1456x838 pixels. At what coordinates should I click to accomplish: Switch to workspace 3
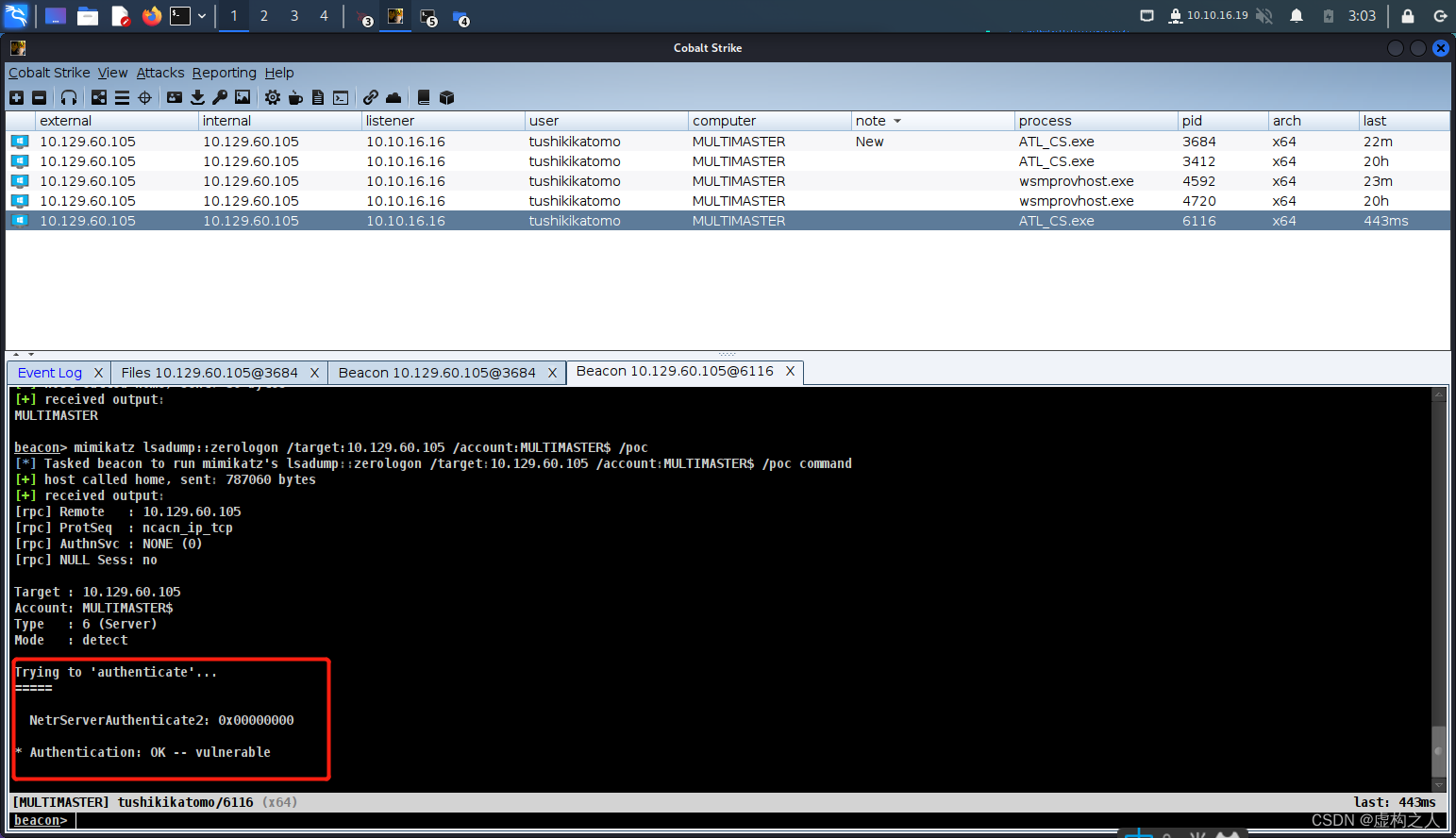tap(294, 16)
